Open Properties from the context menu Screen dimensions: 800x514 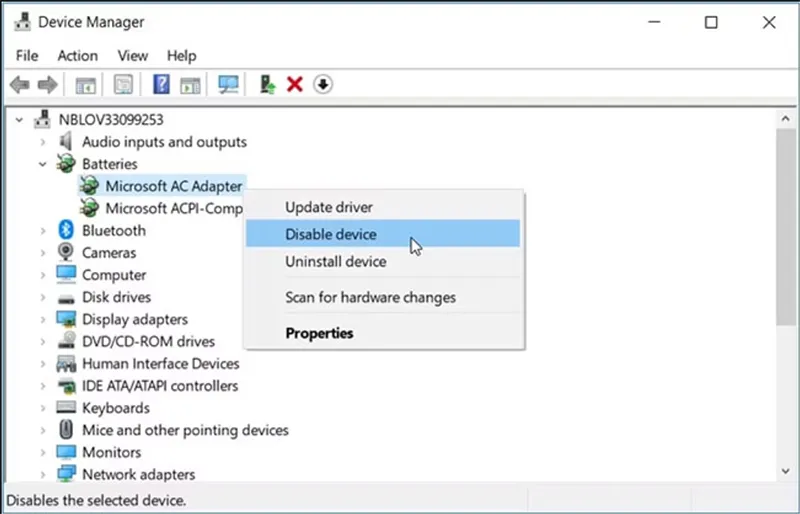(319, 333)
